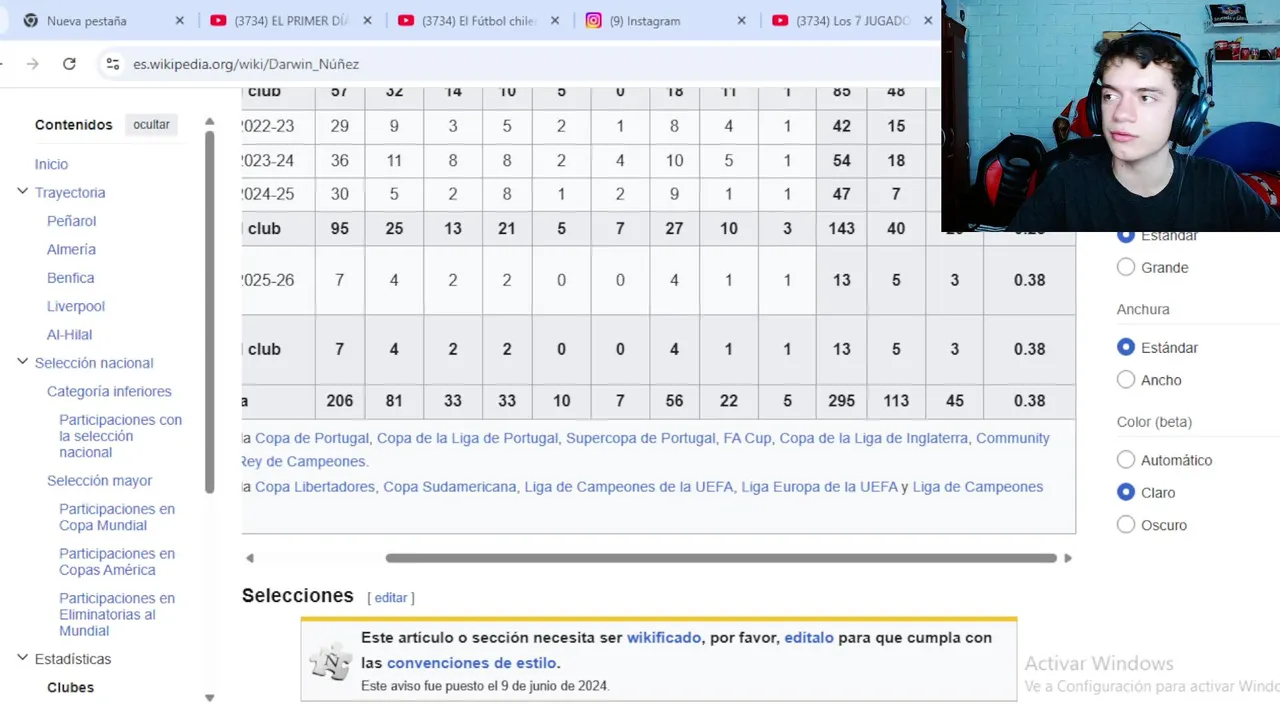
Task: Jump to Liverpool section
Action: (x=75, y=306)
